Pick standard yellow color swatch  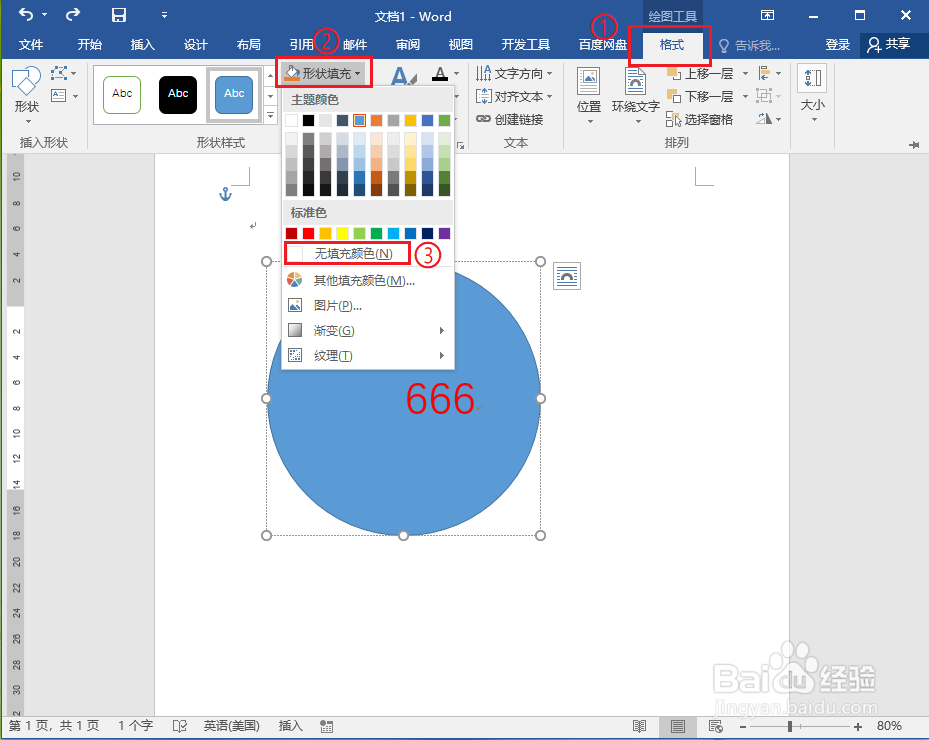342,233
